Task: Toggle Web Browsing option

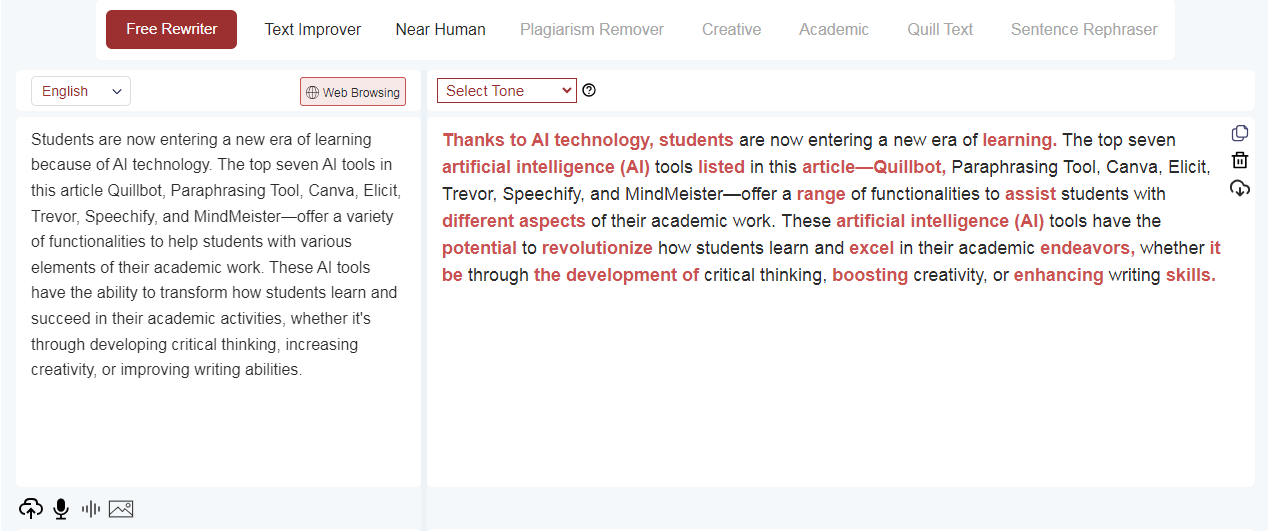Action: click(x=353, y=91)
